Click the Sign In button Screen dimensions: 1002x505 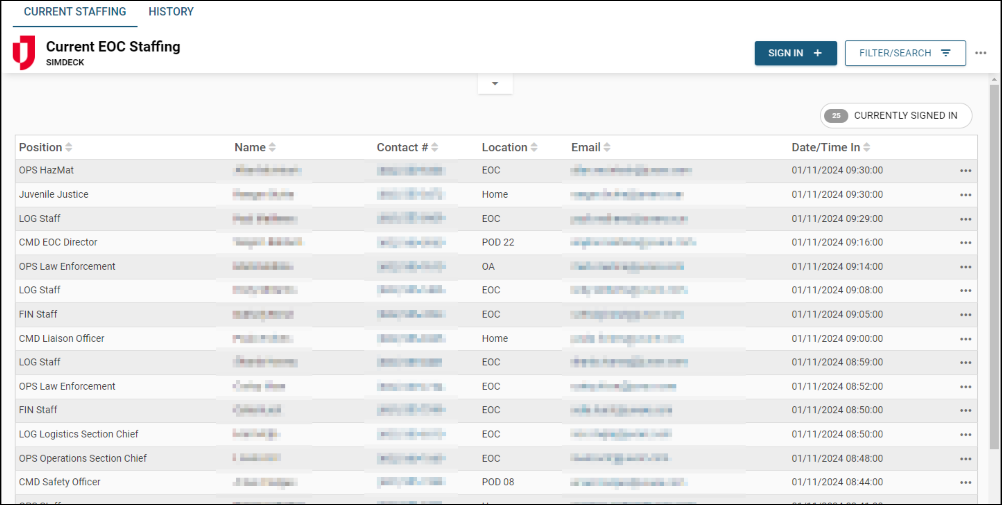click(x=795, y=53)
